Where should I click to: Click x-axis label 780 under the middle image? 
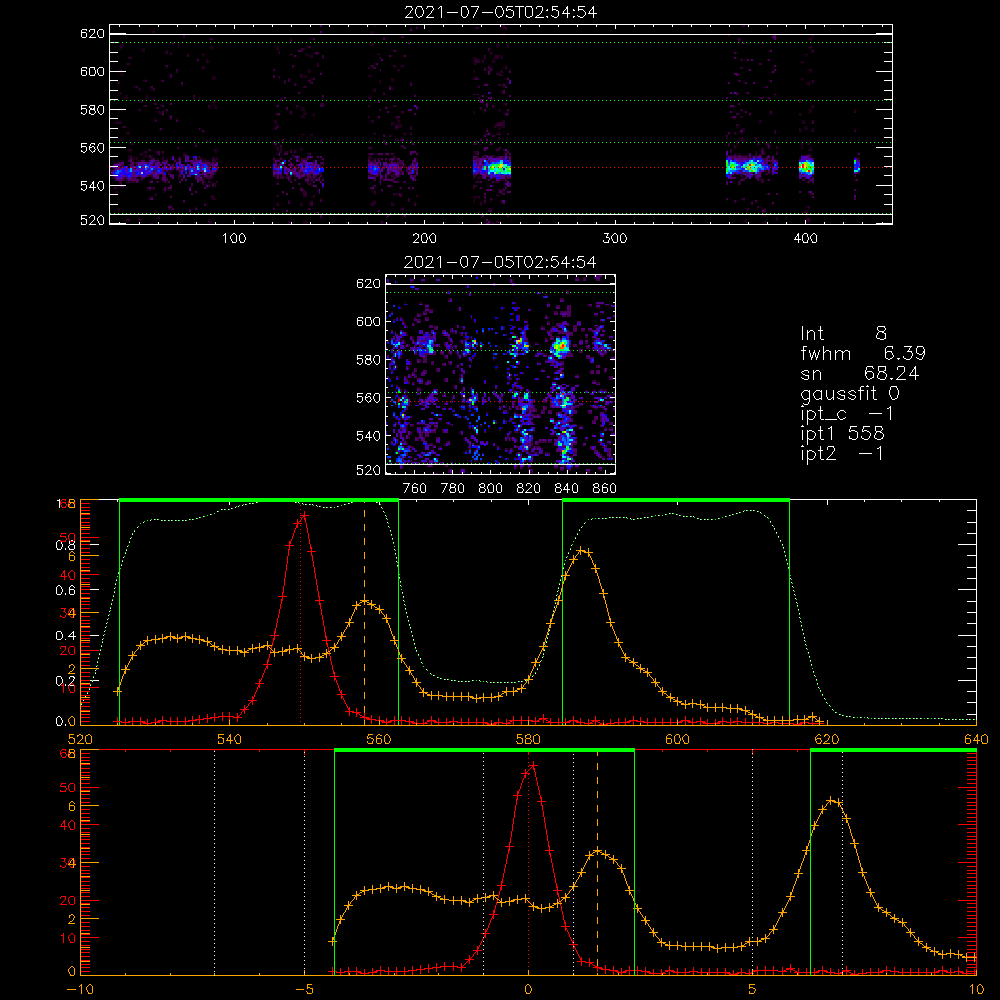tap(453, 489)
